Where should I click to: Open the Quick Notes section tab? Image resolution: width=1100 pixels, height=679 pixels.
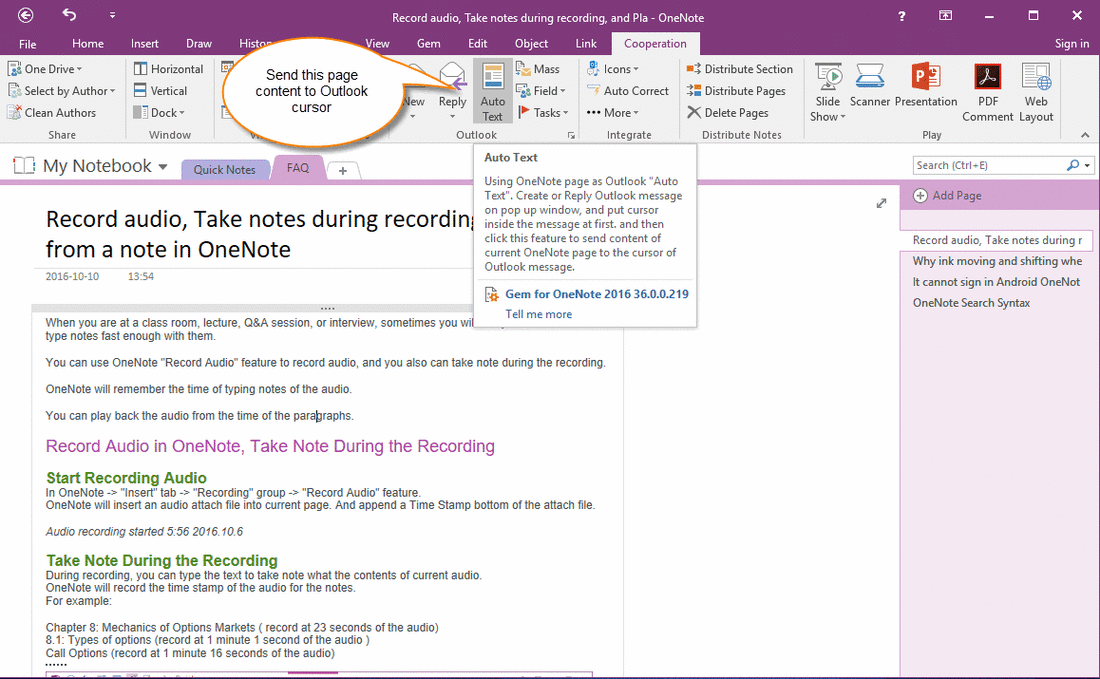coord(224,170)
